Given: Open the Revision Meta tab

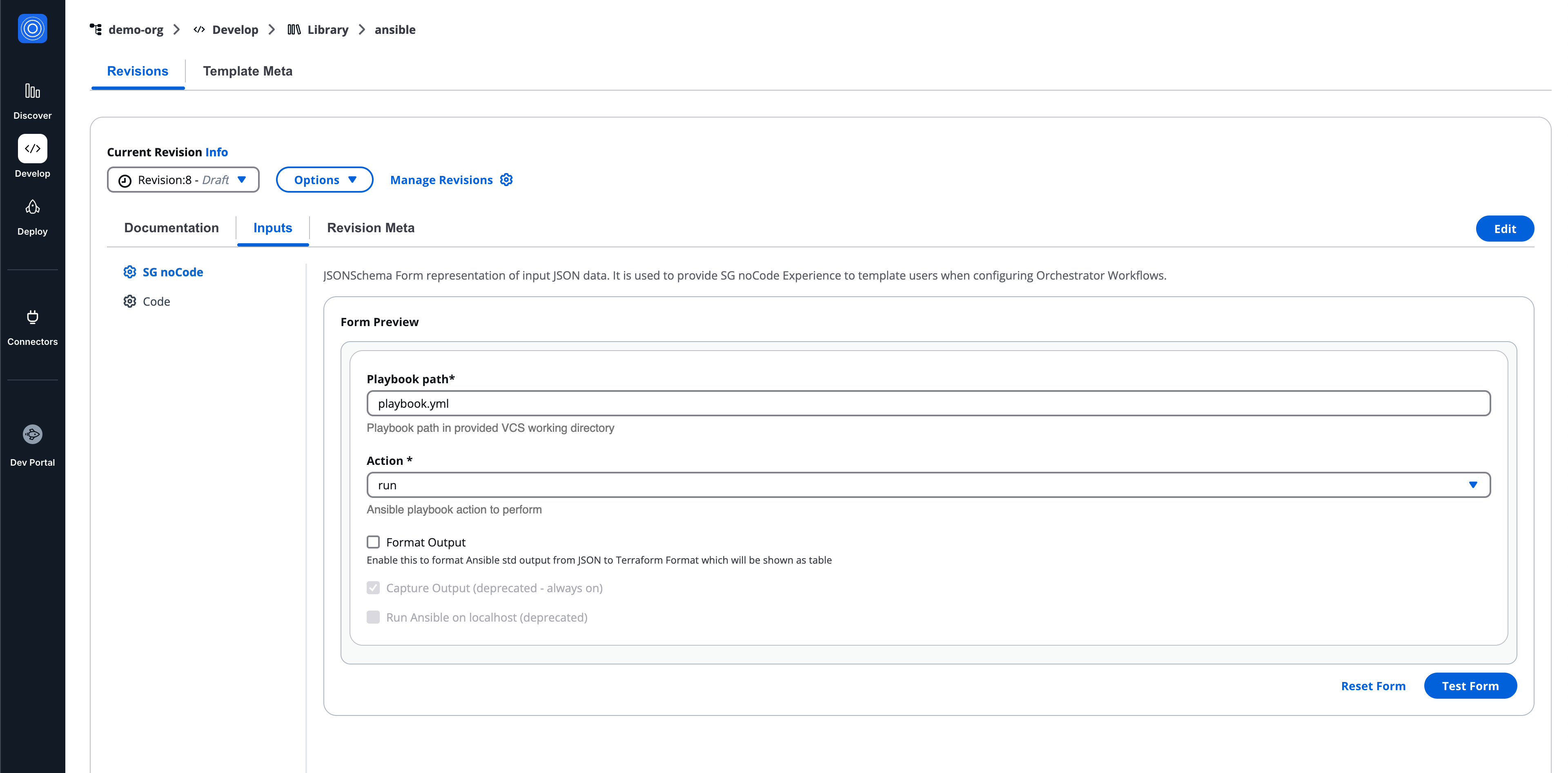Looking at the screenshot, I should pyautogui.click(x=370, y=227).
